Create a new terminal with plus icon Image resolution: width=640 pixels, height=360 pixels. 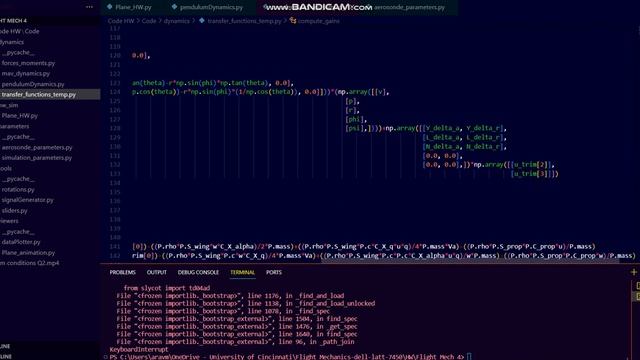tap(633, 272)
